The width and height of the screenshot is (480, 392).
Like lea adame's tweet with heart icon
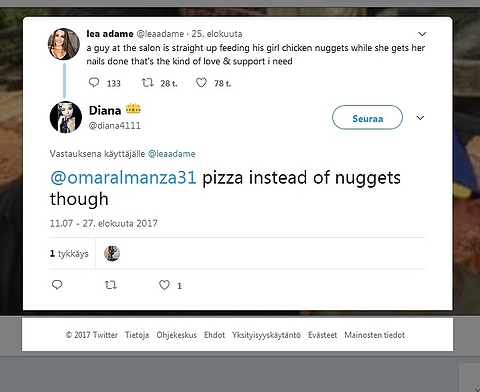(201, 82)
